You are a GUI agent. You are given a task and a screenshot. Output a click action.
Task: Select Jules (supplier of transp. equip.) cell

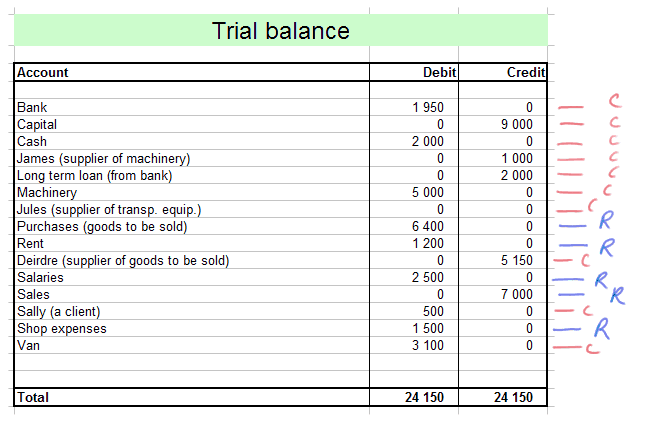coord(192,209)
